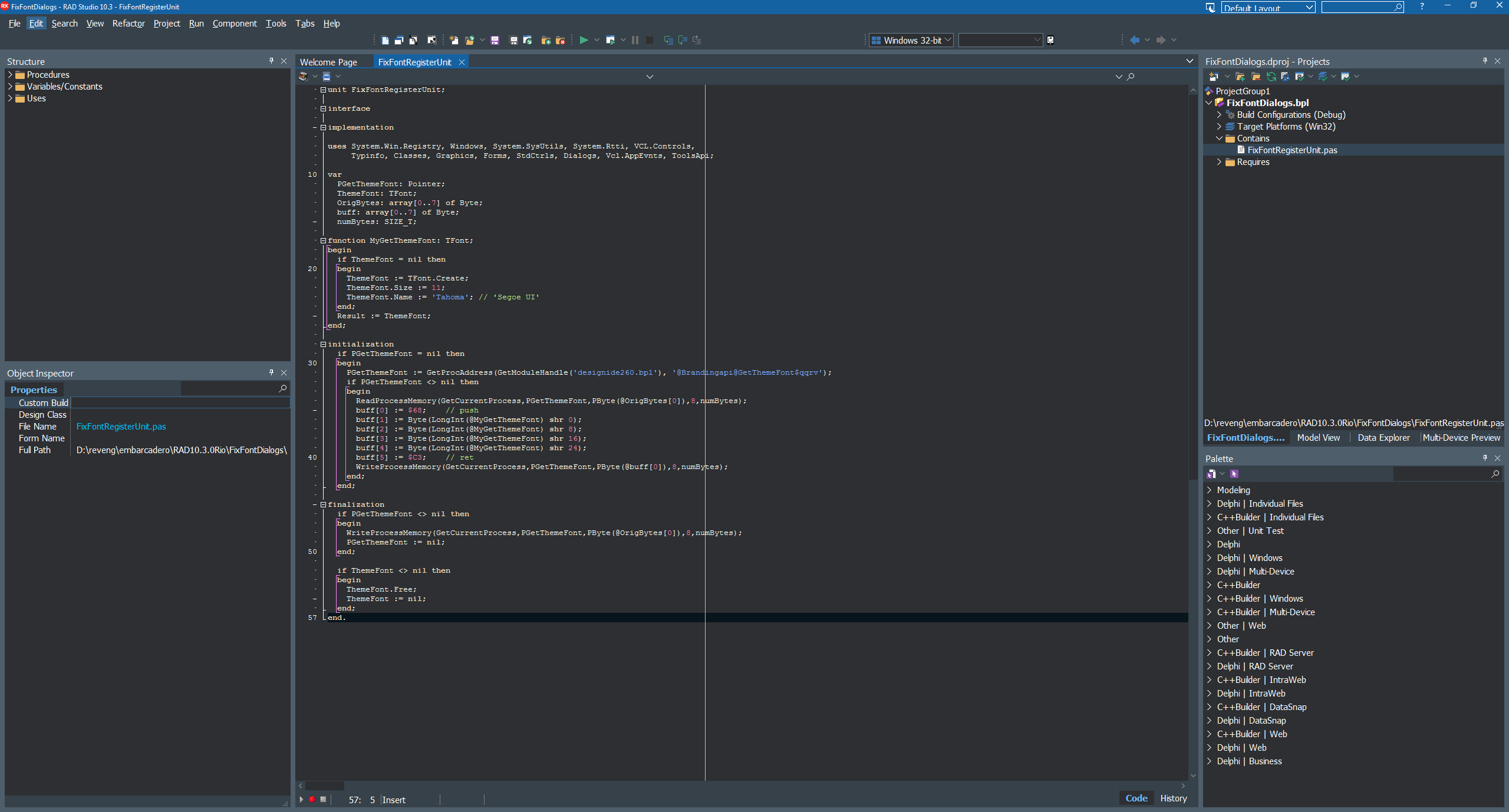Click Projects panel Add New project icon
Image resolution: width=1509 pixels, height=812 pixels.
1213,77
